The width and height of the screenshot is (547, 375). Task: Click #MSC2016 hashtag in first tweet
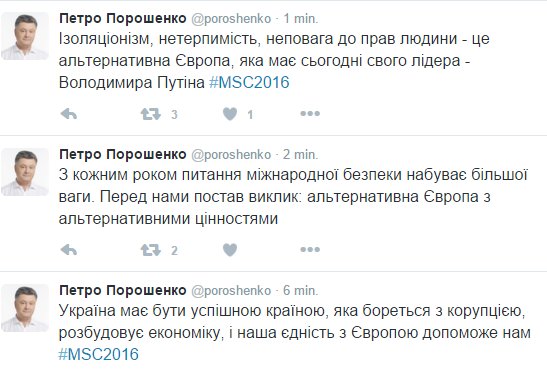pos(249,83)
